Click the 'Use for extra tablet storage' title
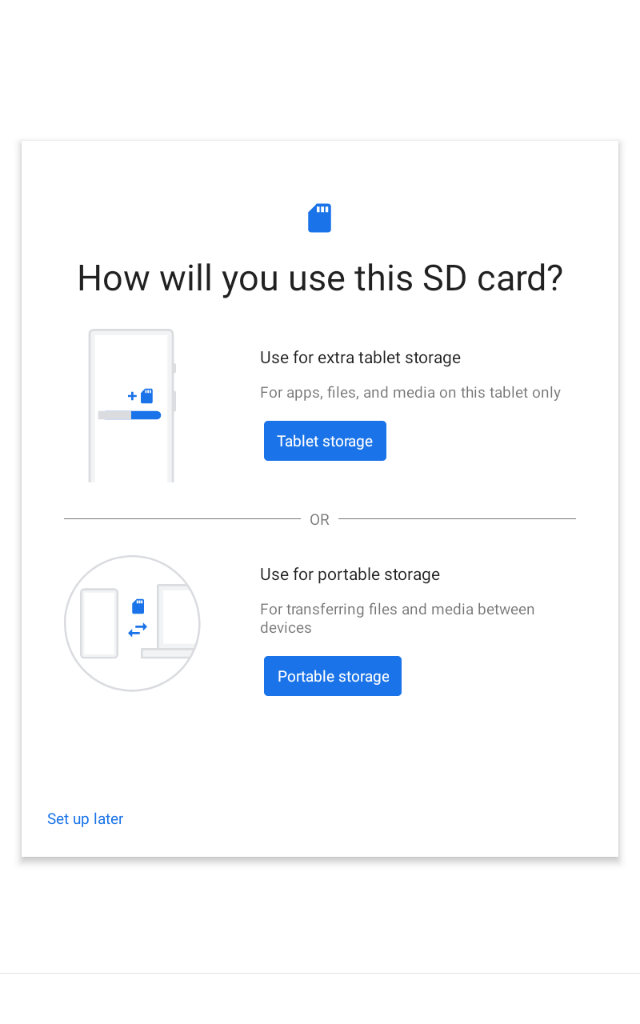 (x=360, y=357)
